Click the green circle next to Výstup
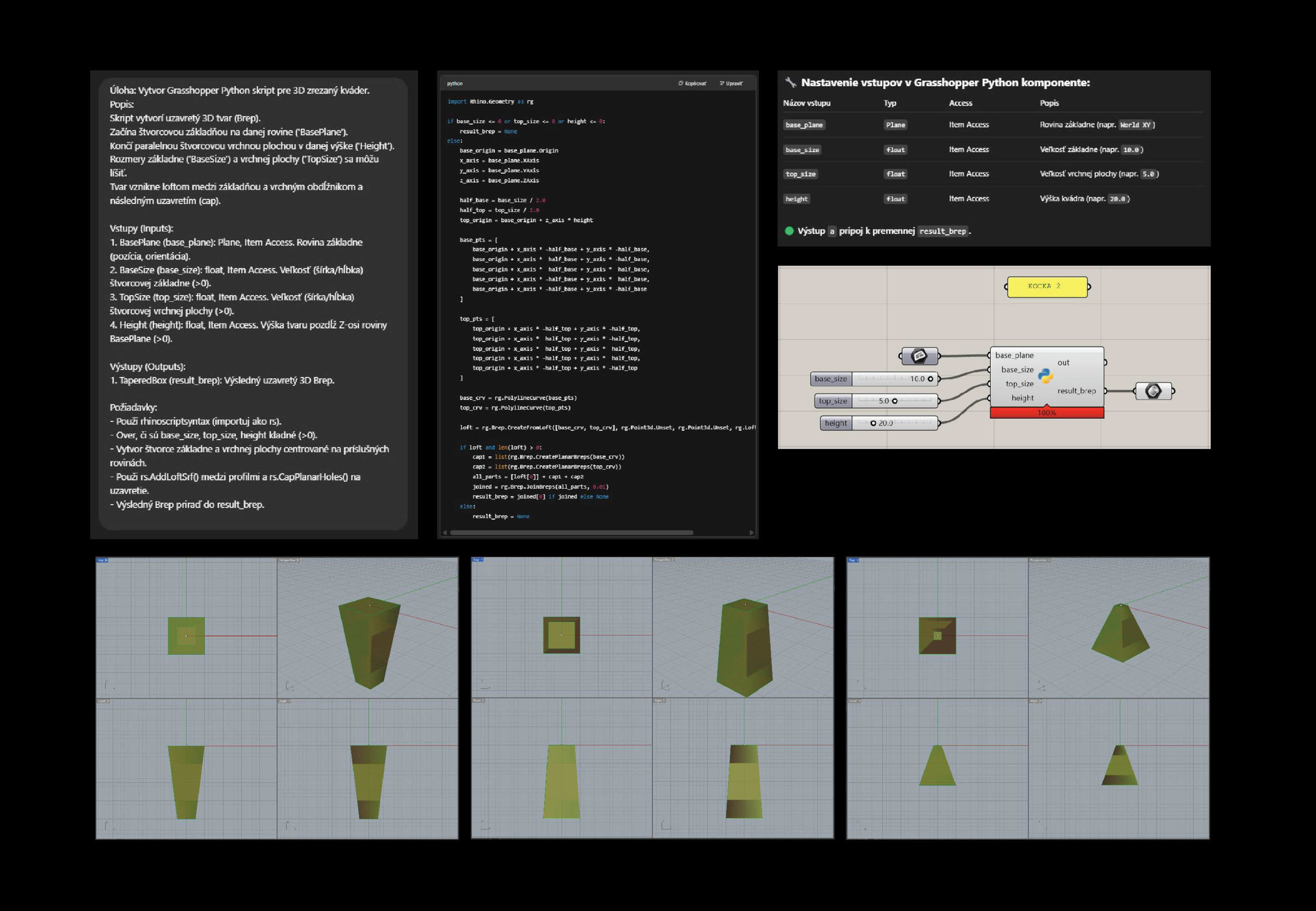The image size is (1316, 911). tap(789, 231)
